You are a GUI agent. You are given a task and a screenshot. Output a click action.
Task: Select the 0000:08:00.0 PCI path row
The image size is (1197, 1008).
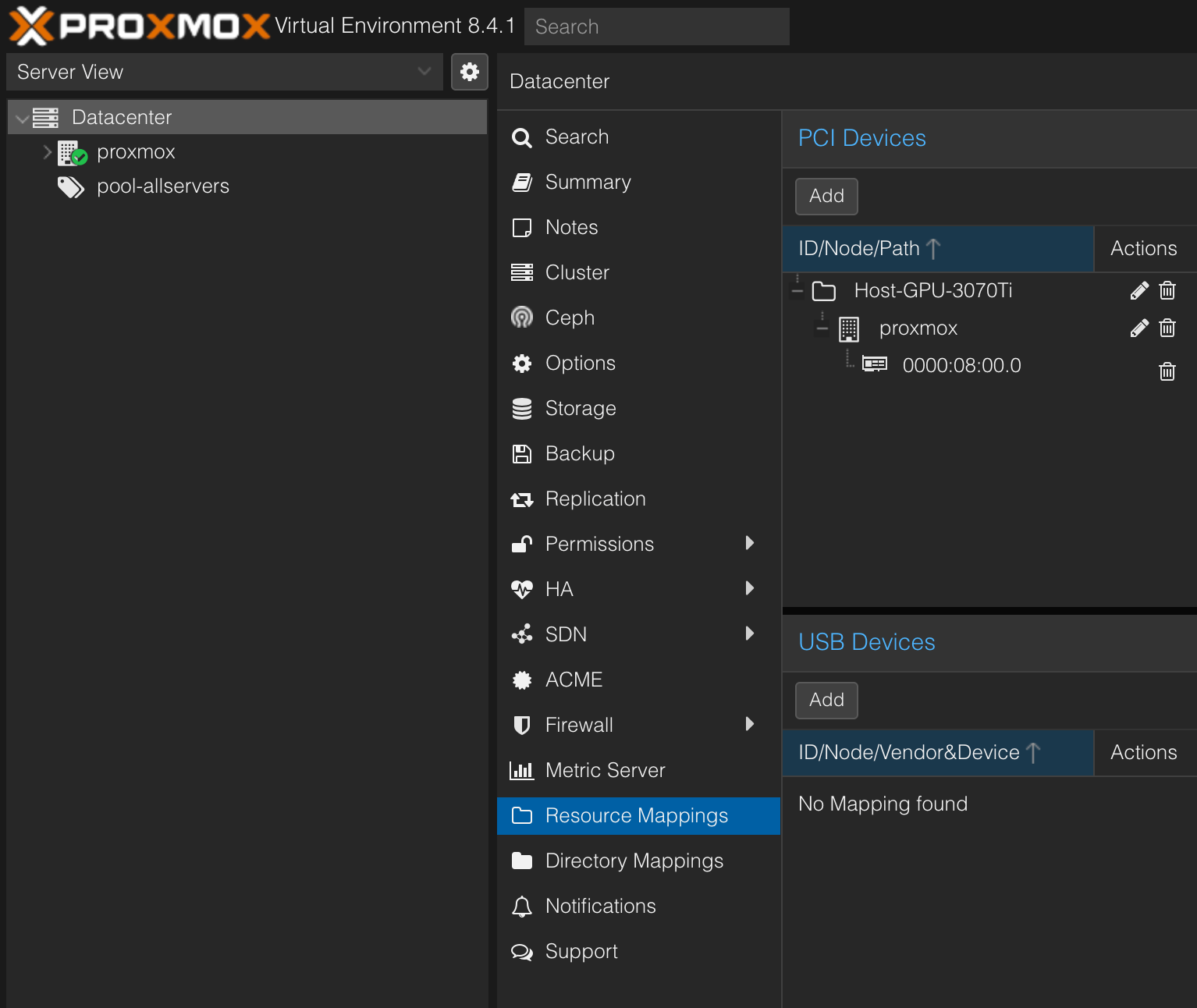pos(989,366)
